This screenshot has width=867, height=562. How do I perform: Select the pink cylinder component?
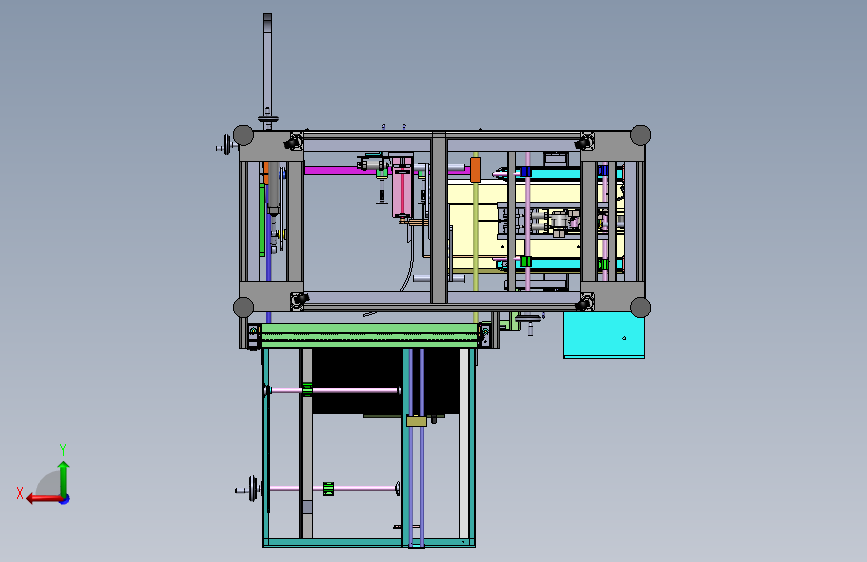click(402, 187)
